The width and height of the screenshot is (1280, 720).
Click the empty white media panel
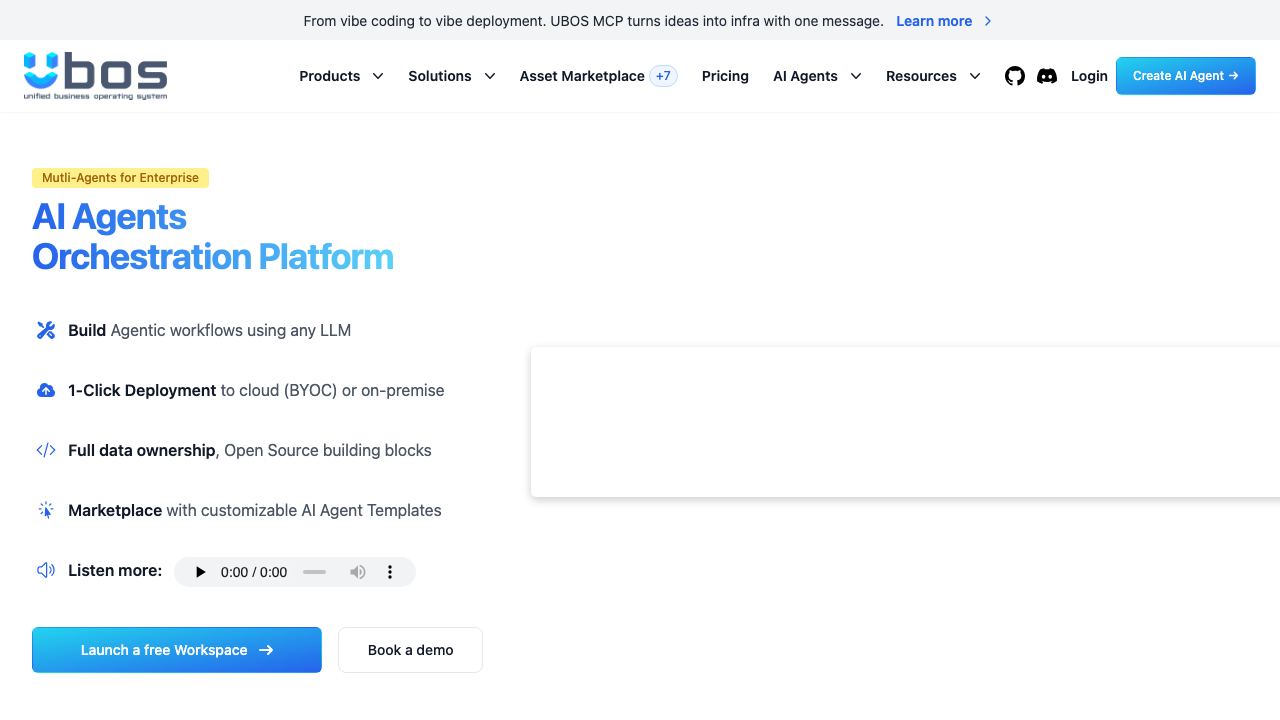(x=905, y=422)
